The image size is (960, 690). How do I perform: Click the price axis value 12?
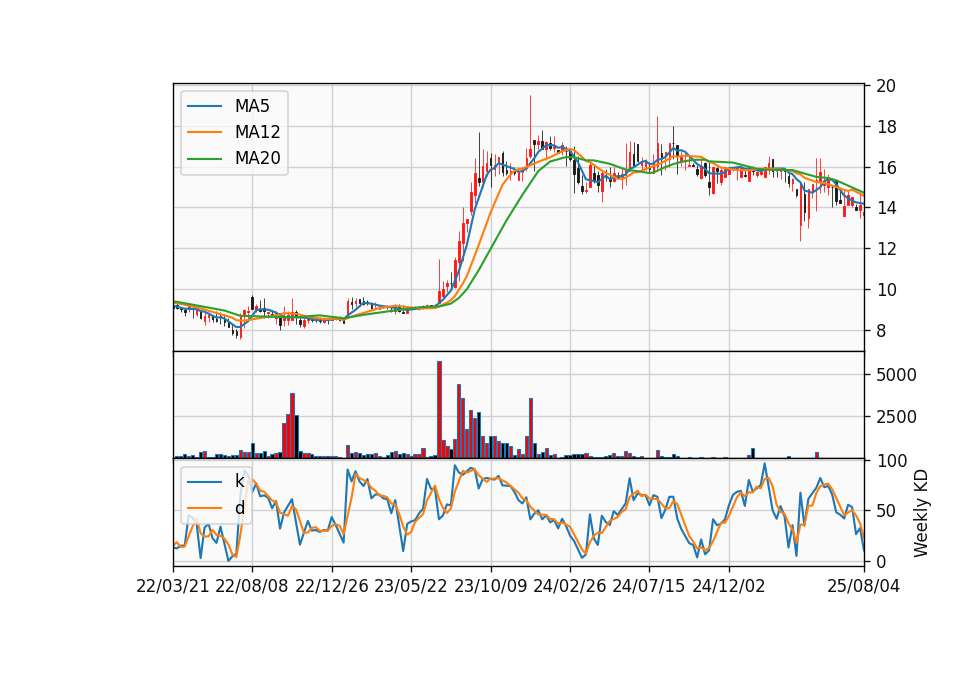[886, 249]
